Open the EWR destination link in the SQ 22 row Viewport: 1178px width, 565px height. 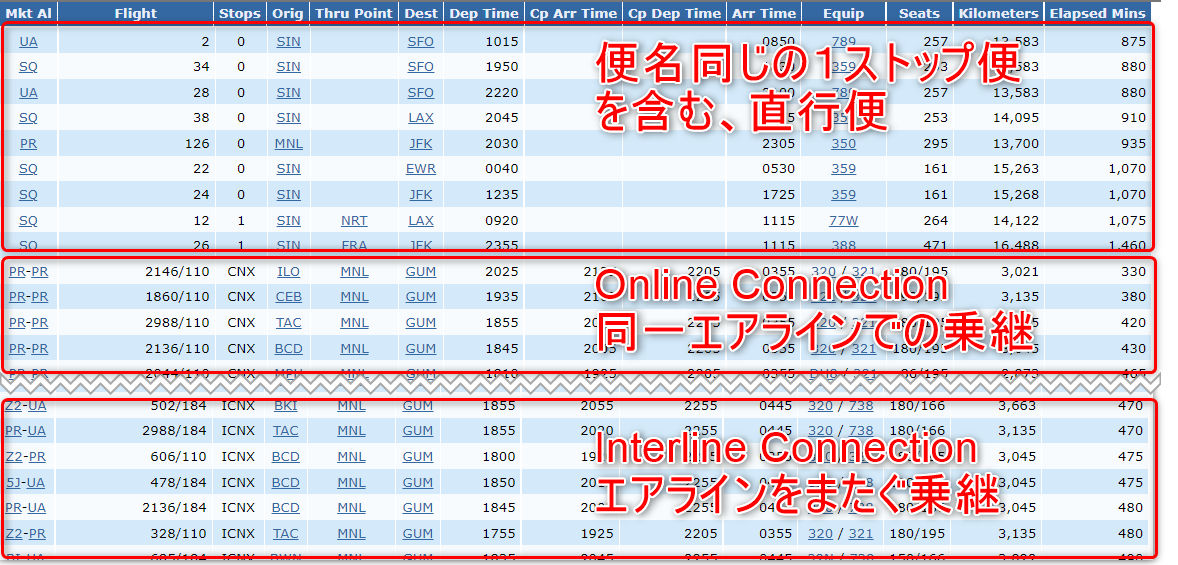(421, 169)
